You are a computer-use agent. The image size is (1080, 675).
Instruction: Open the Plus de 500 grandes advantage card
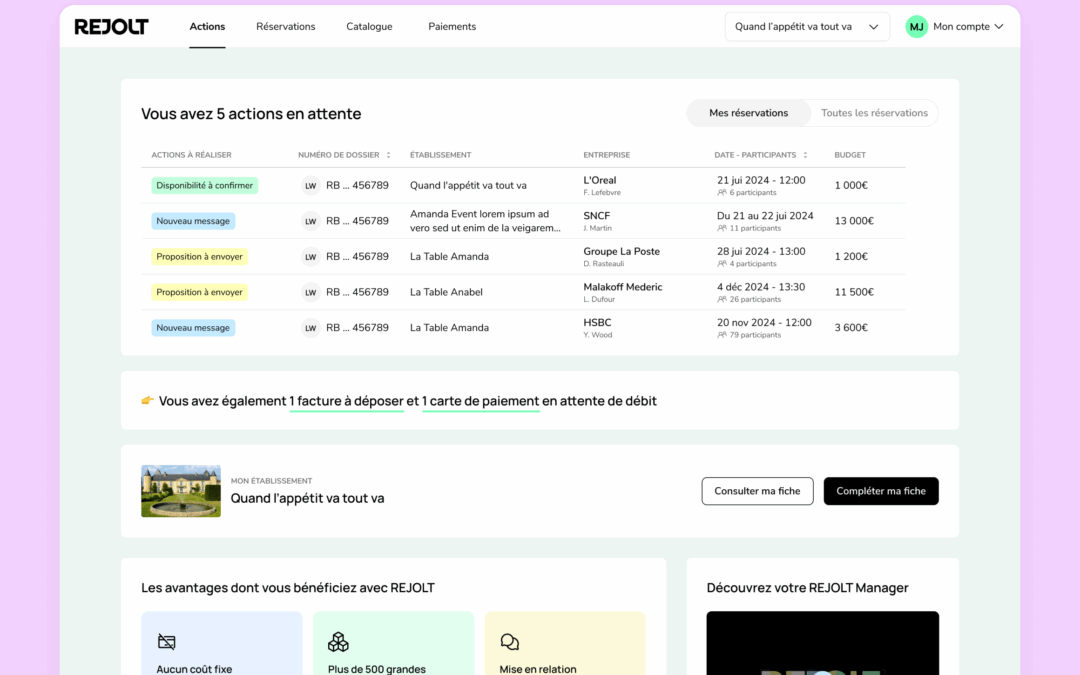(x=393, y=643)
